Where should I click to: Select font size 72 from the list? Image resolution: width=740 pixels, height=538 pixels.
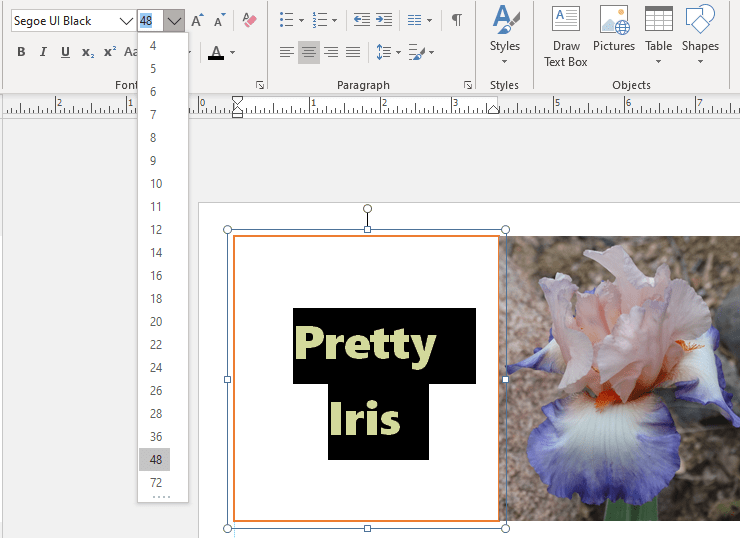click(x=155, y=483)
